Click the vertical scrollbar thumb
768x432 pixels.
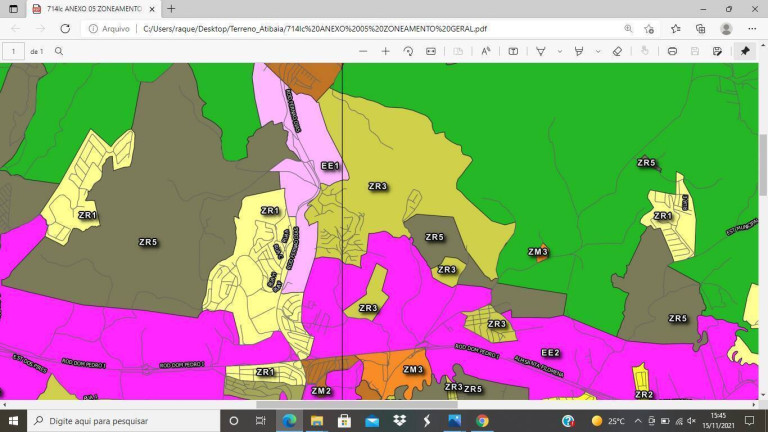[x=763, y=164]
